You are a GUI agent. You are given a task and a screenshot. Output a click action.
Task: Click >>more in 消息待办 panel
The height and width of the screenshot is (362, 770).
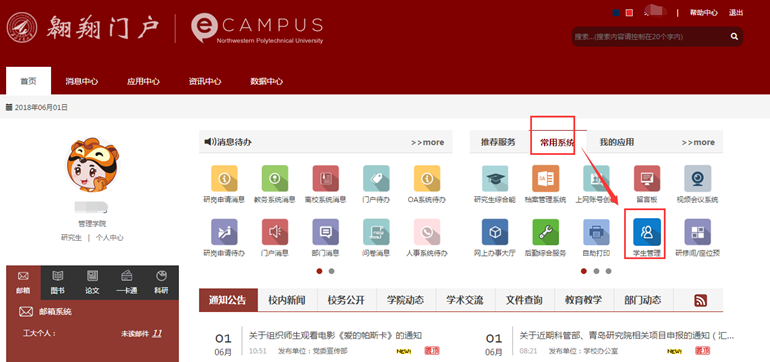[x=427, y=142]
